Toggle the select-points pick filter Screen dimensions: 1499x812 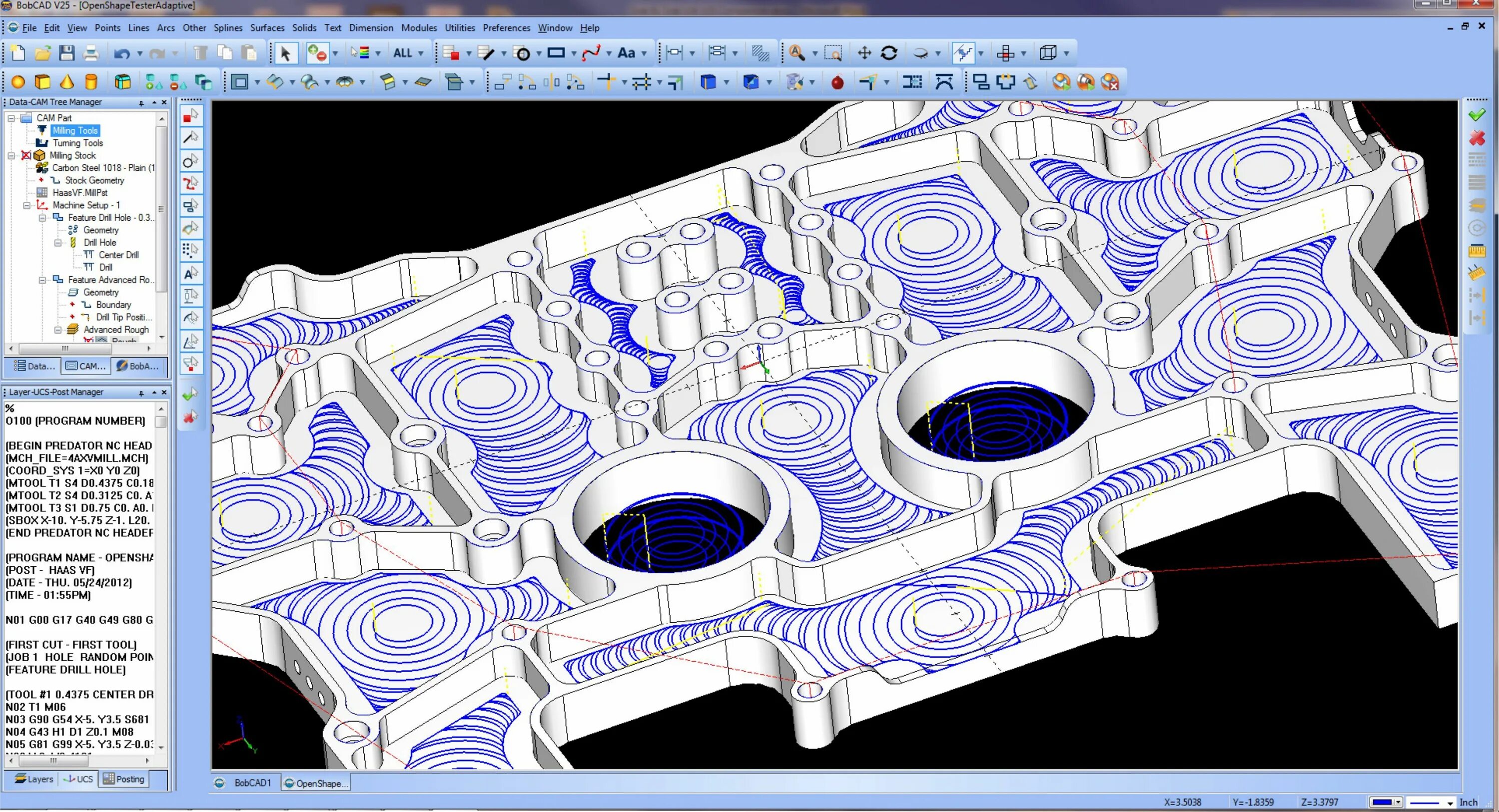190,116
